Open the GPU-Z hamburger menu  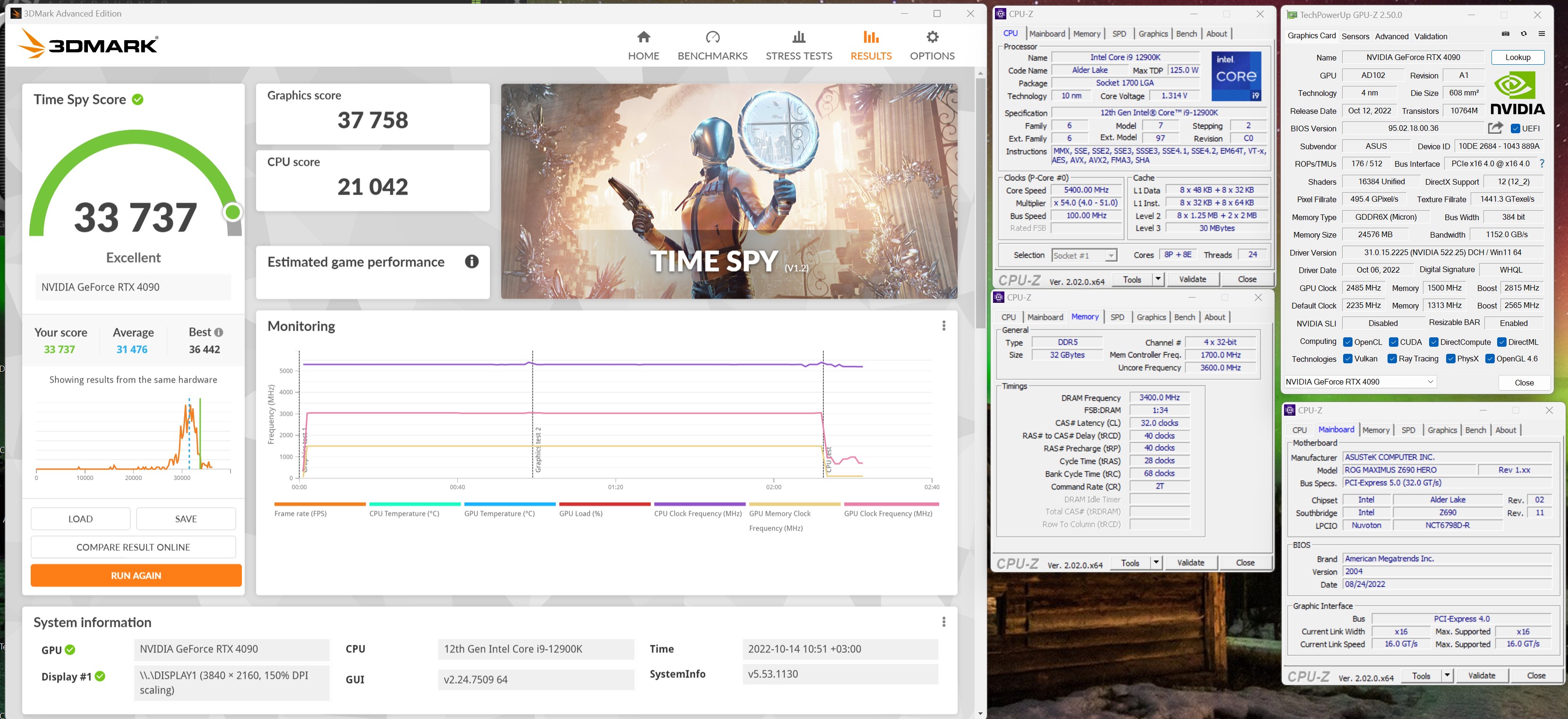[x=1542, y=34]
